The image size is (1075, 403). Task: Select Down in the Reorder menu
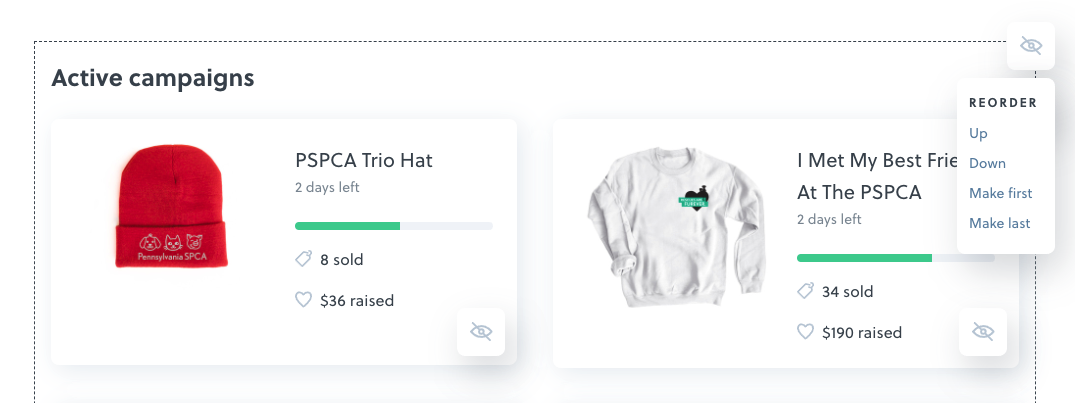pos(987,163)
